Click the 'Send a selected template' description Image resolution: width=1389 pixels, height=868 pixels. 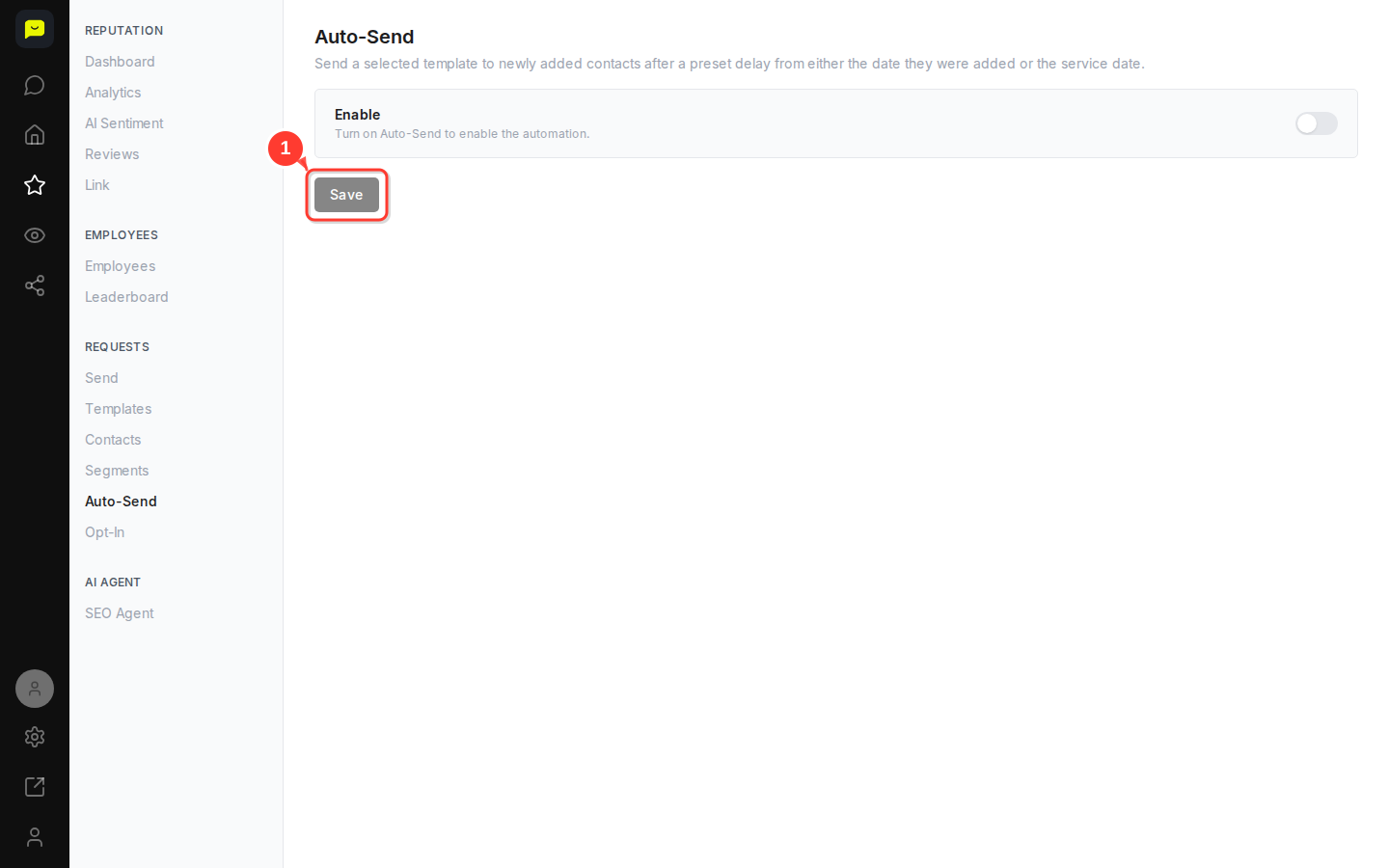point(729,64)
